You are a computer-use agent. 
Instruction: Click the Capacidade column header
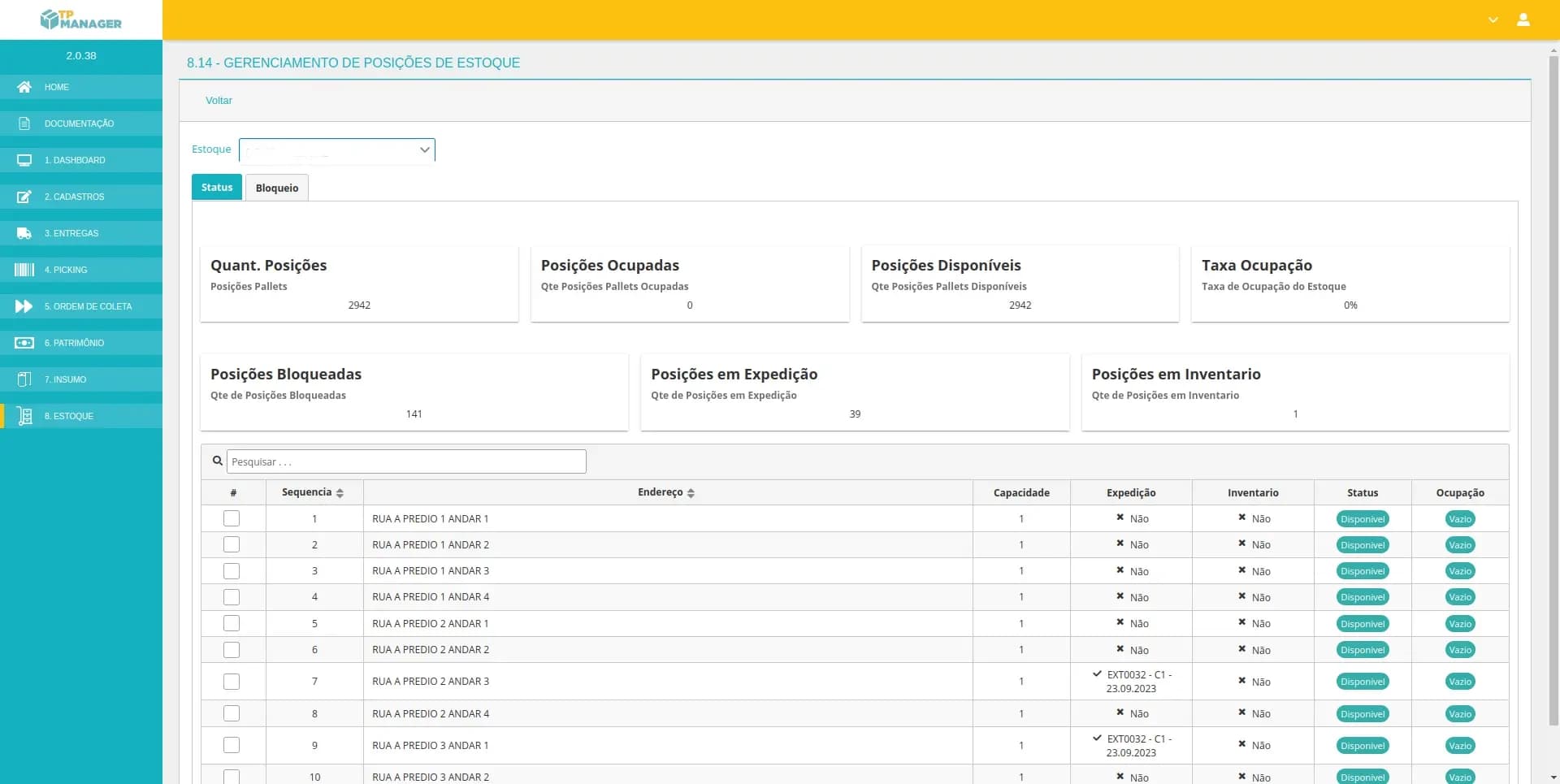pos(1021,493)
